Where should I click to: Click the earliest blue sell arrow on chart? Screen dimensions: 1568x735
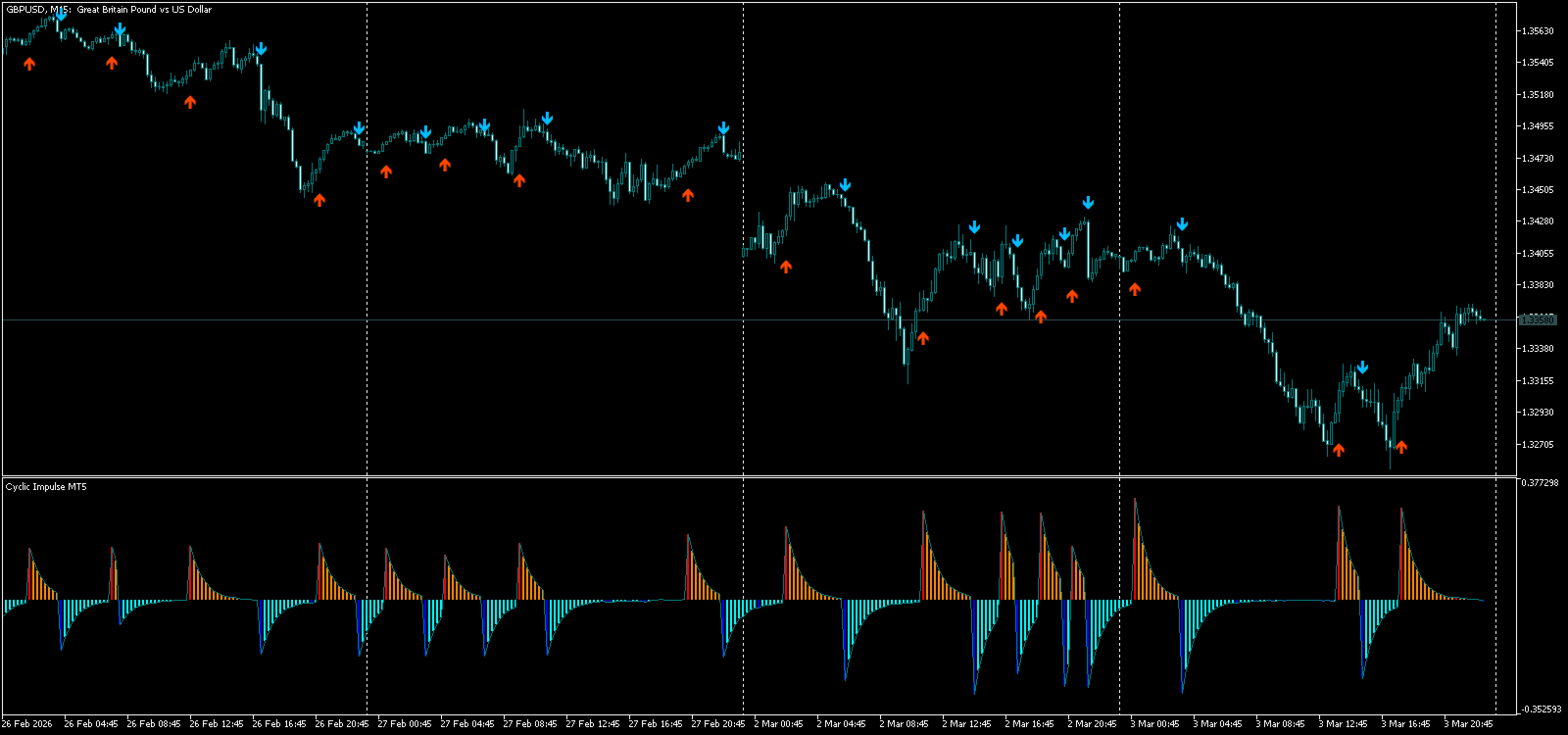coord(61,14)
